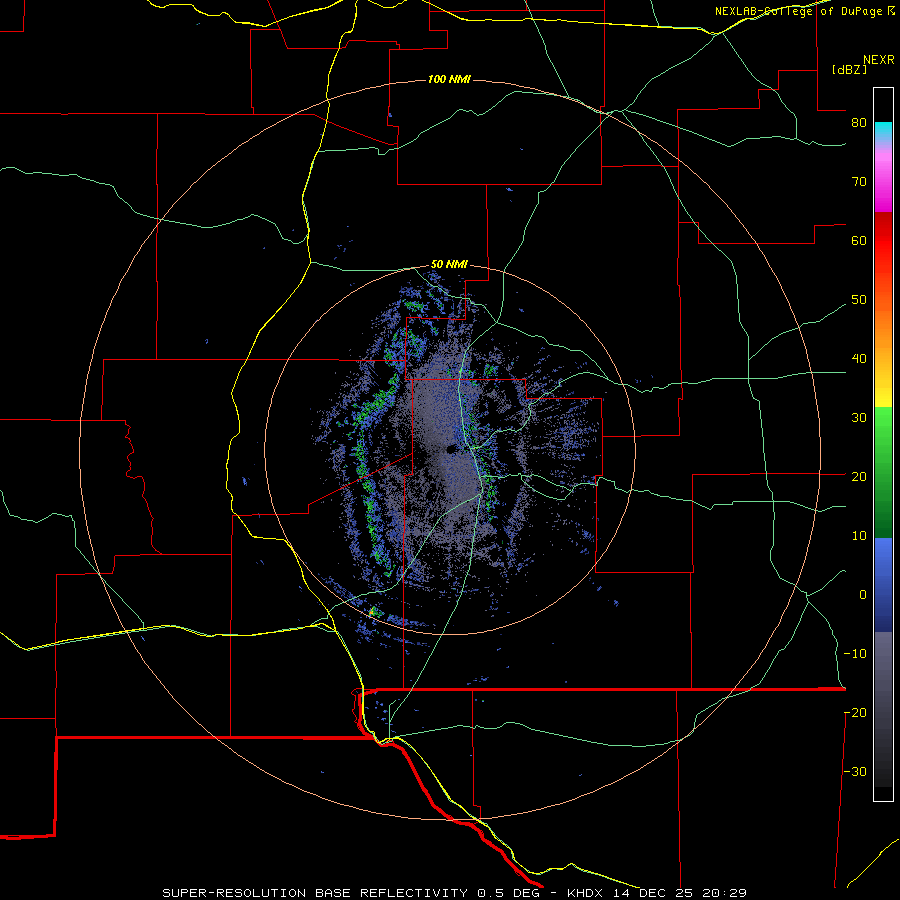Click the 10 dBZ scale value
This screenshot has width=900, height=900.
pyautogui.click(x=859, y=536)
